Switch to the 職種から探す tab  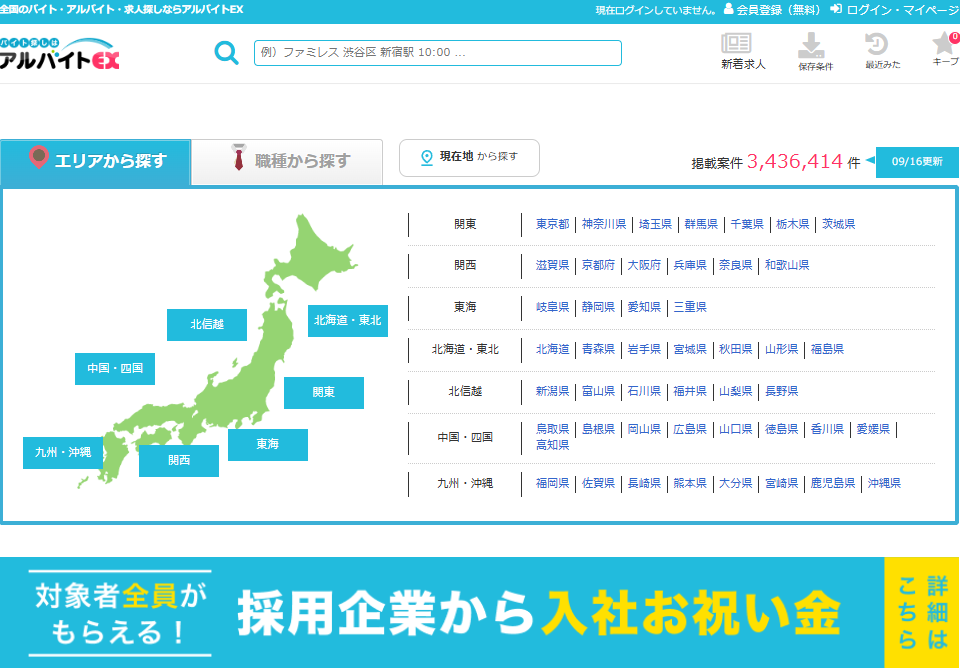coord(287,161)
